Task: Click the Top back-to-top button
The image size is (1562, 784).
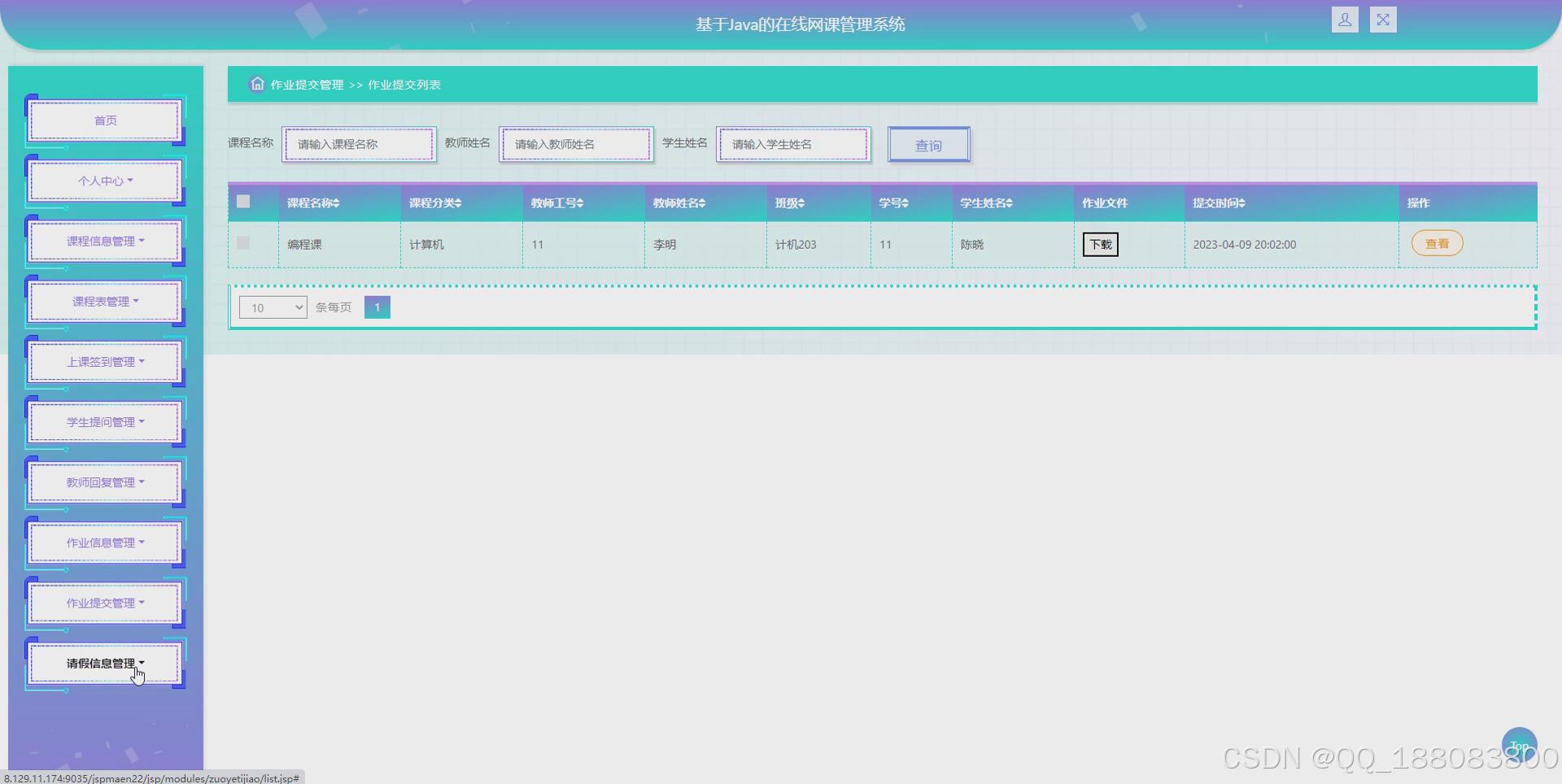Action: (x=1520, y=745)
